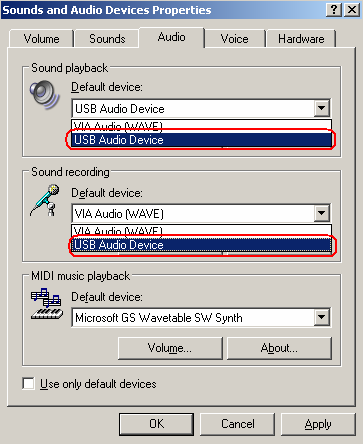Toggle Use only default devices checkbox

[28, 383]
